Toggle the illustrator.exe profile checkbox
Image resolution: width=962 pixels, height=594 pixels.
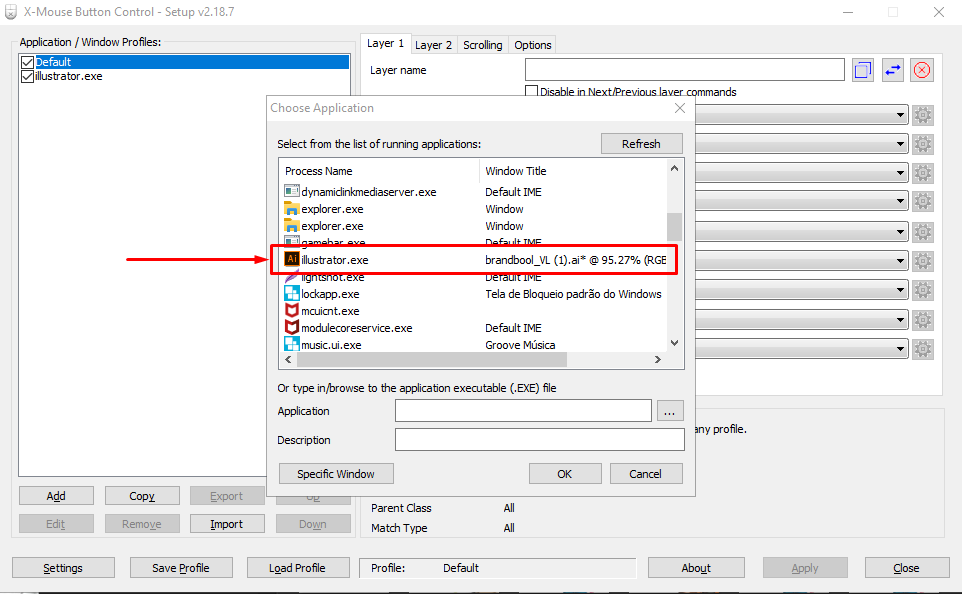(x=27, y=76)
